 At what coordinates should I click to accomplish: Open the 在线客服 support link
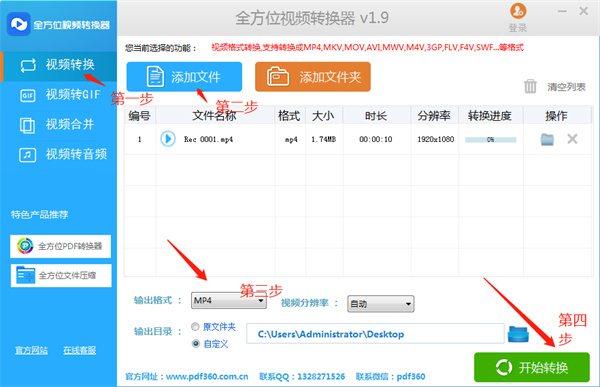coord(80,350)
